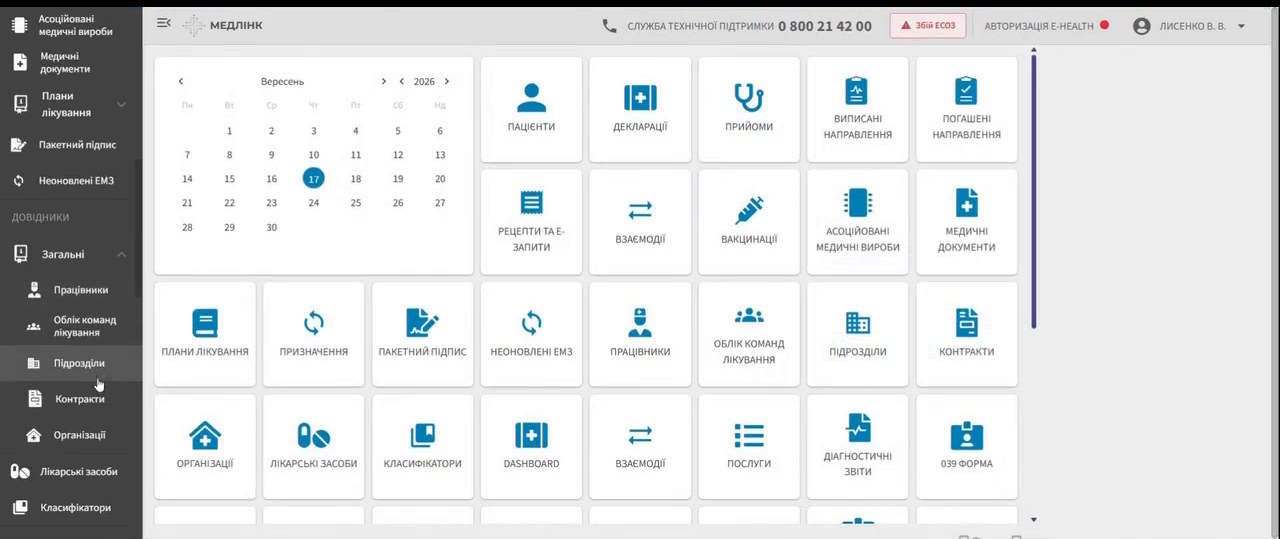Open the Призначення tile
This screenshot has width=1280, height=539.
[314, 334]
